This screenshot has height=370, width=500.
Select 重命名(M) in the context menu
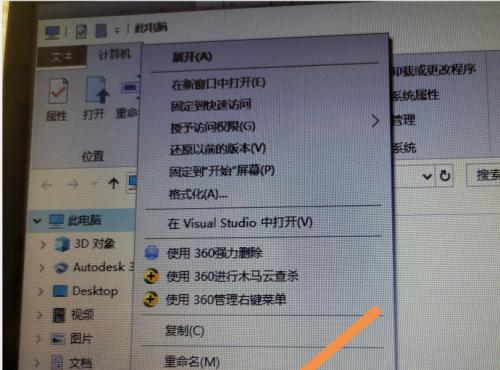click(x=192, y=361)
